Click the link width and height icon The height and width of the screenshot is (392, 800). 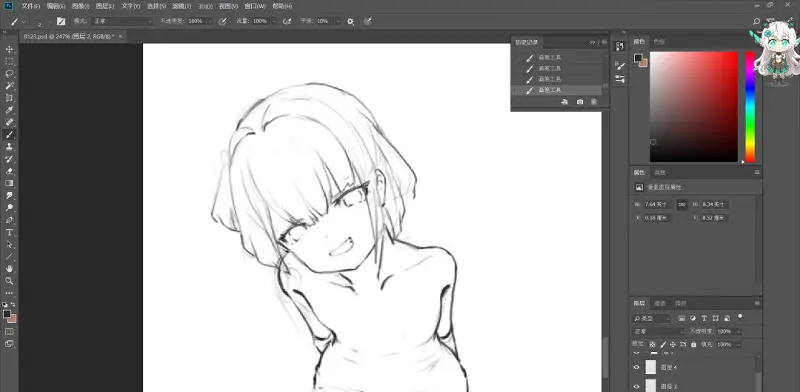(x=682, y=204)
